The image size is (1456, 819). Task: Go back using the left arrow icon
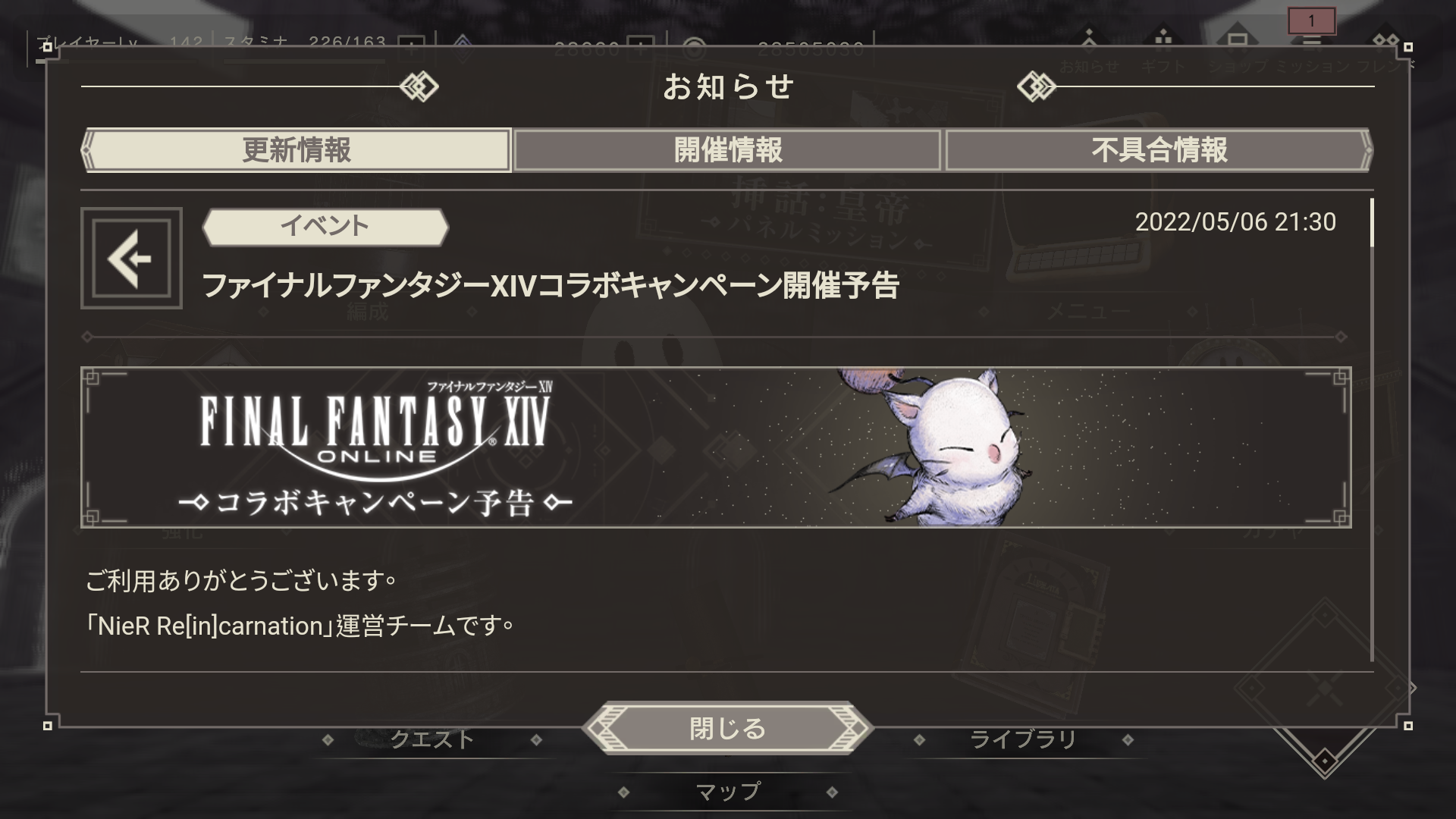(x=131, y=258)
